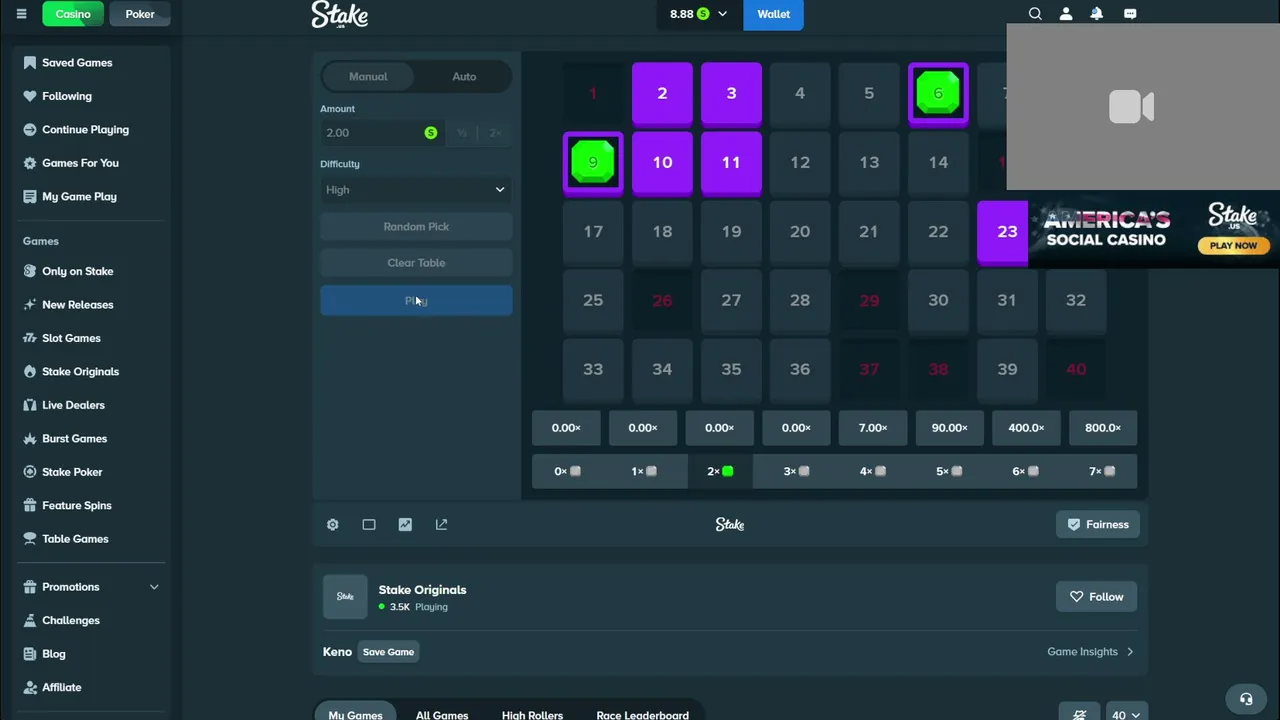This screenshot has height=720, width=1280.
Task: Click the Feature Spins icon
Action: click(30, 505)
